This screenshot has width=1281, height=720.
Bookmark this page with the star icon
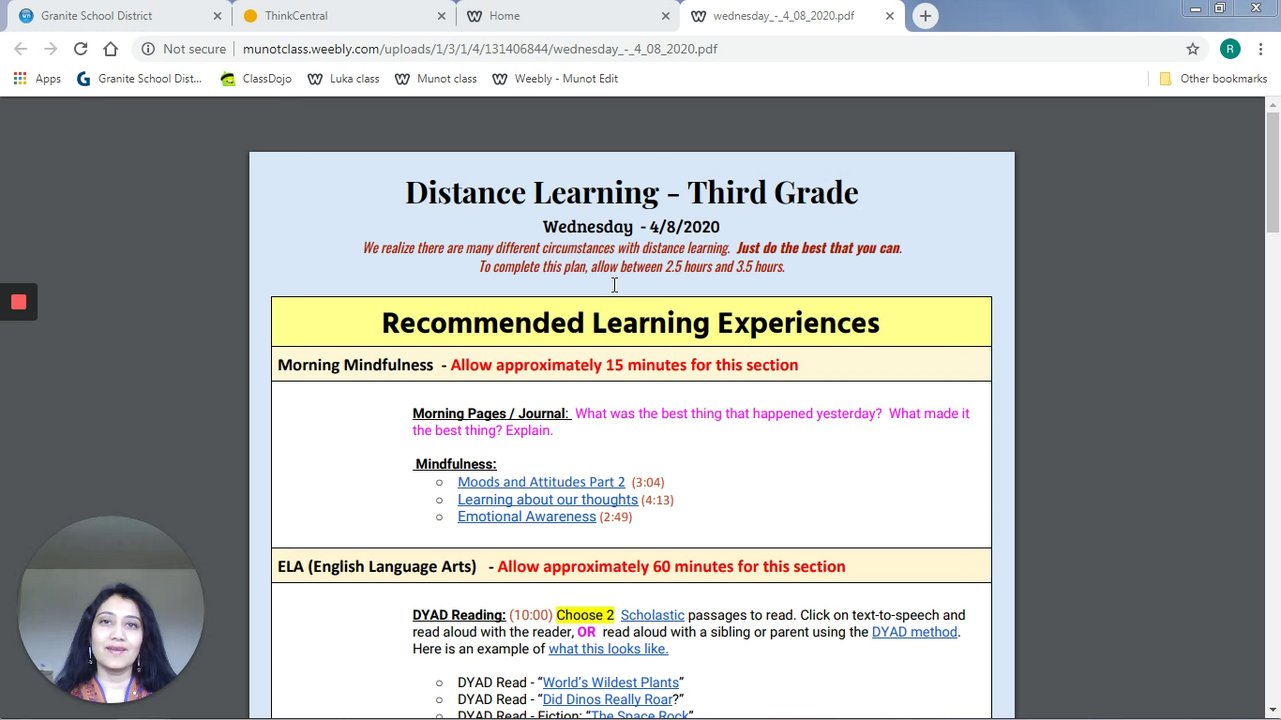(x=1193, y=48)
